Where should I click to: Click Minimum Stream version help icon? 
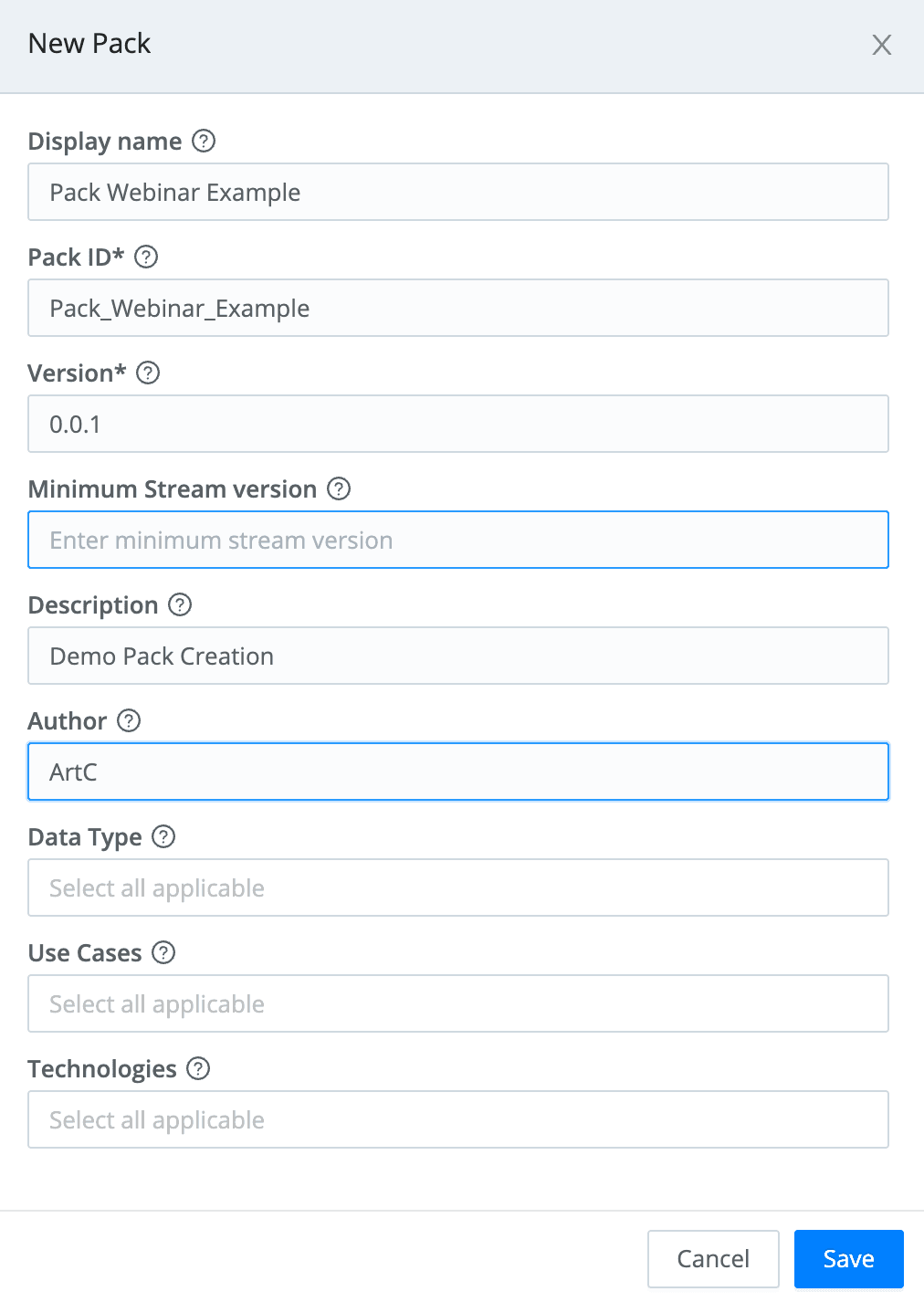(339, 489)
